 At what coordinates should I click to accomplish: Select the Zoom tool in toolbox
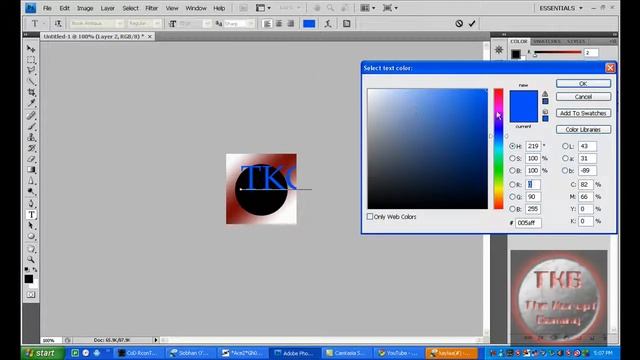(x=31, y=260)
